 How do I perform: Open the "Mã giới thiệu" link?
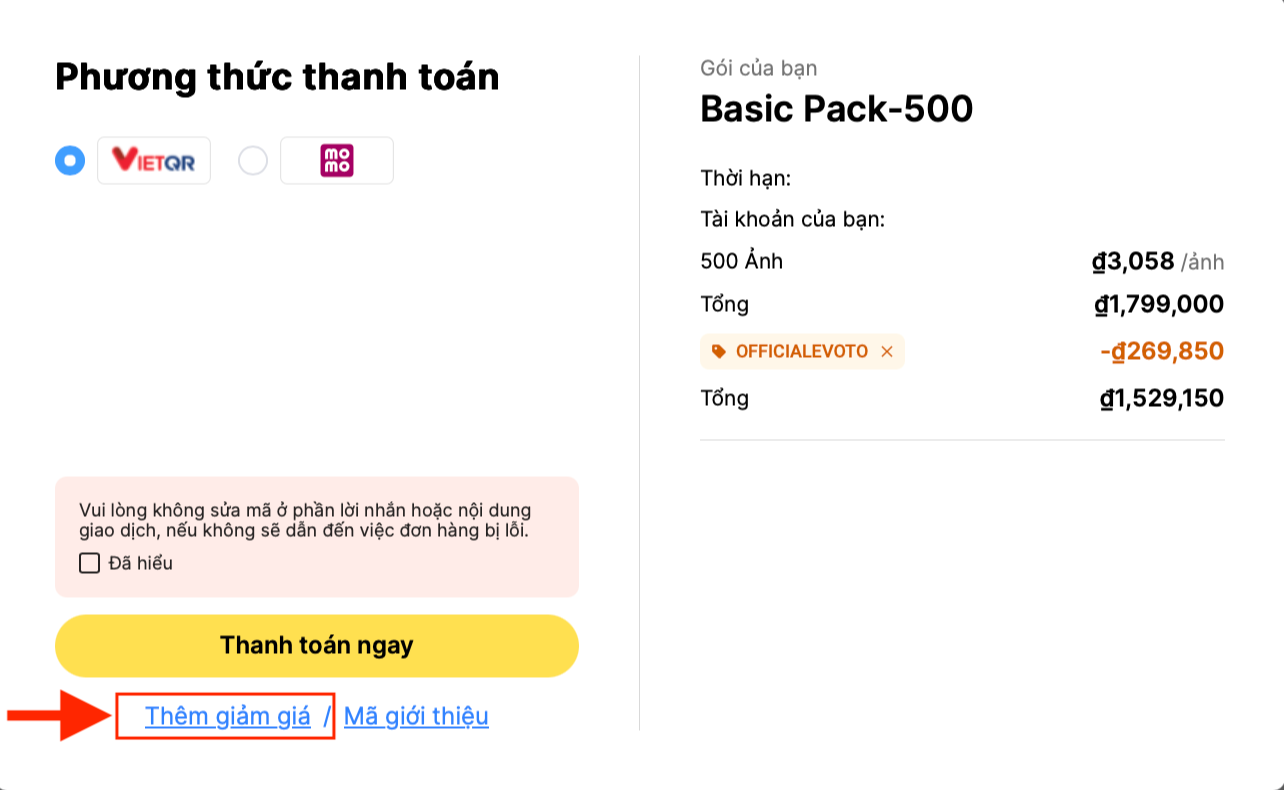[x=416, y=716]
